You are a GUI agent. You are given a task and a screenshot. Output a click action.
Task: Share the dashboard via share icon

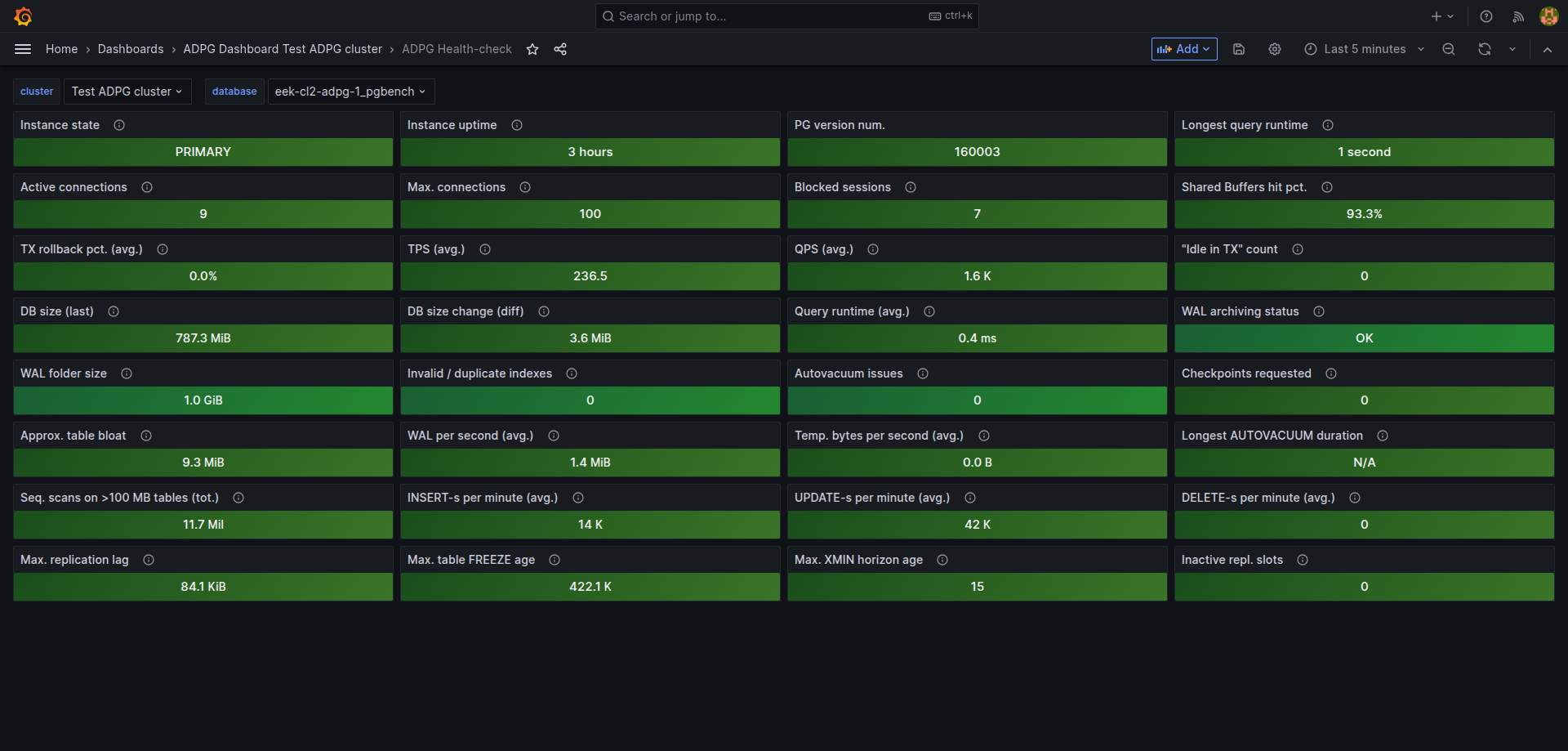click(x=560, y=49)
